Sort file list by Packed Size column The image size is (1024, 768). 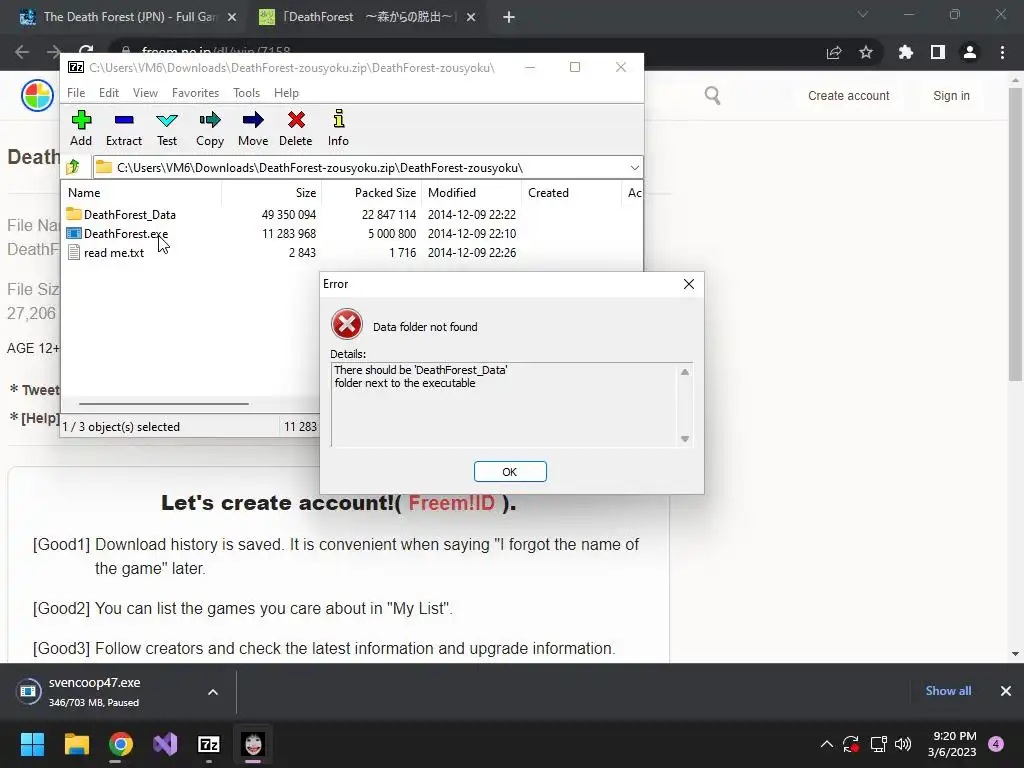372,193
